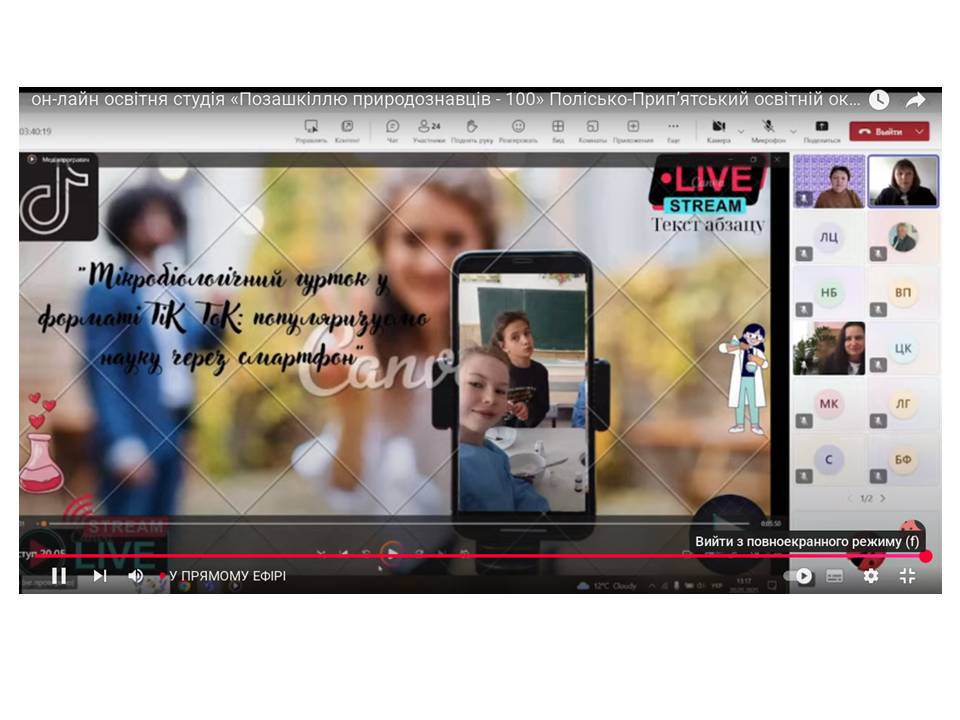This screenshot has width=960, height=720.
Task: Open Teams Chat icon
Action: point(392,130)
